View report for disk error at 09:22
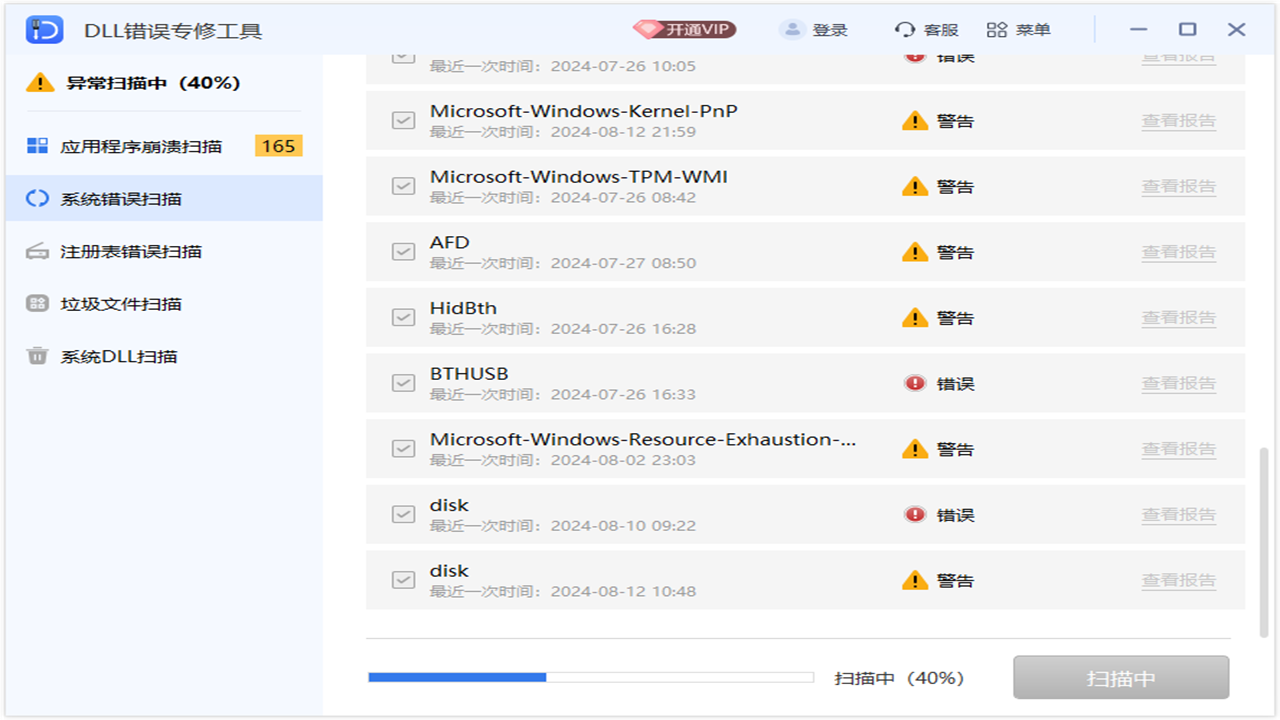This screenshot has width=1280, height=720. pyautogui.click(x=1179, y=515)
